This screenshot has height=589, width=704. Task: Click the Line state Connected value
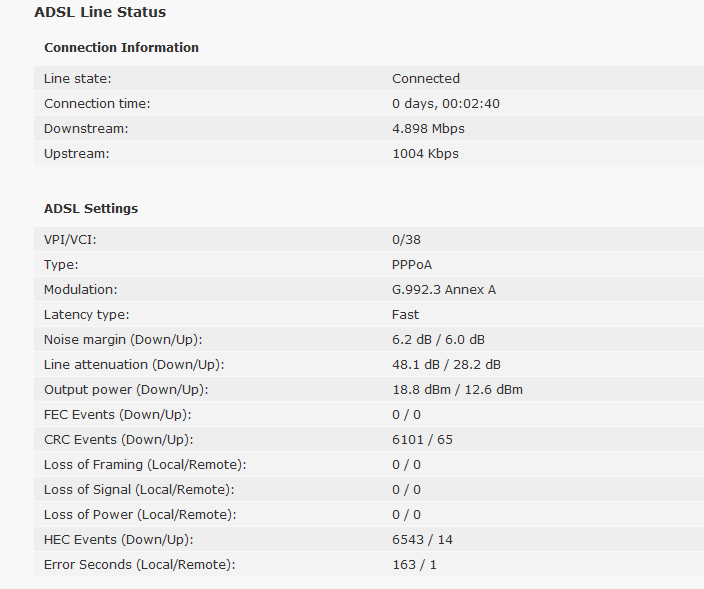pos(426,79)
